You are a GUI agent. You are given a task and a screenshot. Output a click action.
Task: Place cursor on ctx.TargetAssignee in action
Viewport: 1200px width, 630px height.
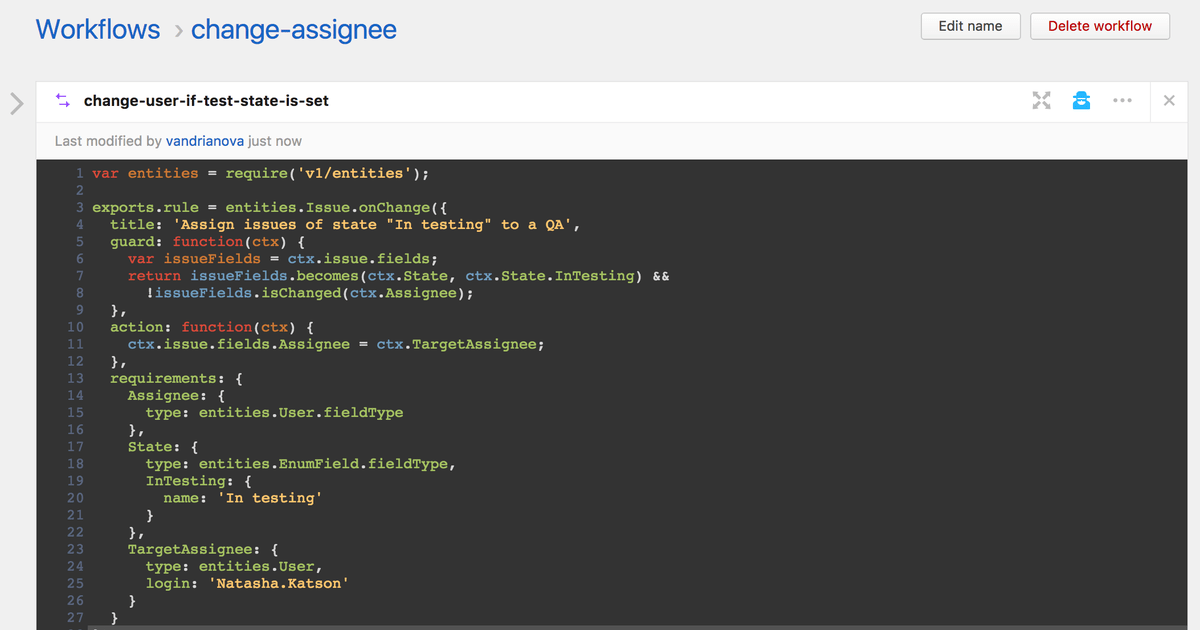click(x=458, y=344)
